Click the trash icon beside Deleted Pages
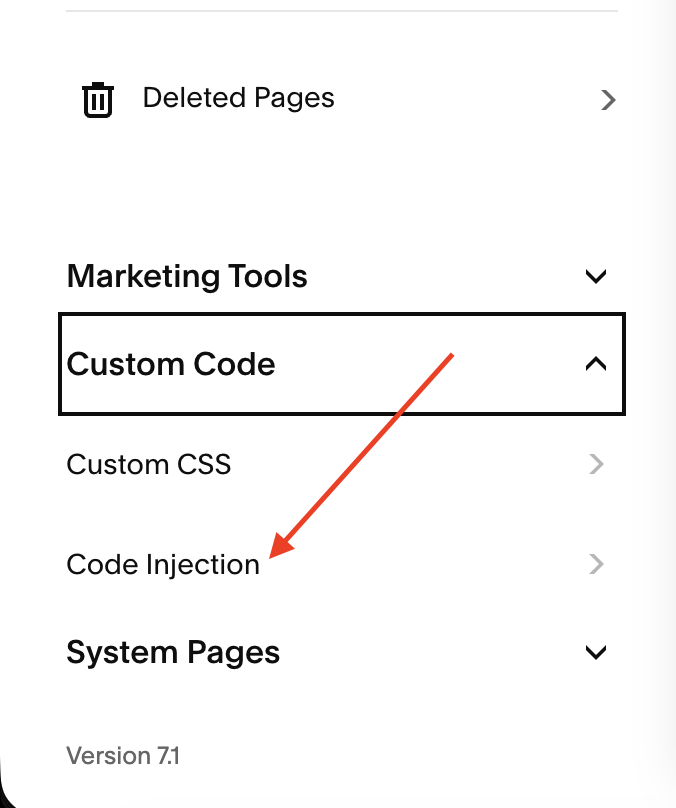The image size is (676, 808). 98,99
